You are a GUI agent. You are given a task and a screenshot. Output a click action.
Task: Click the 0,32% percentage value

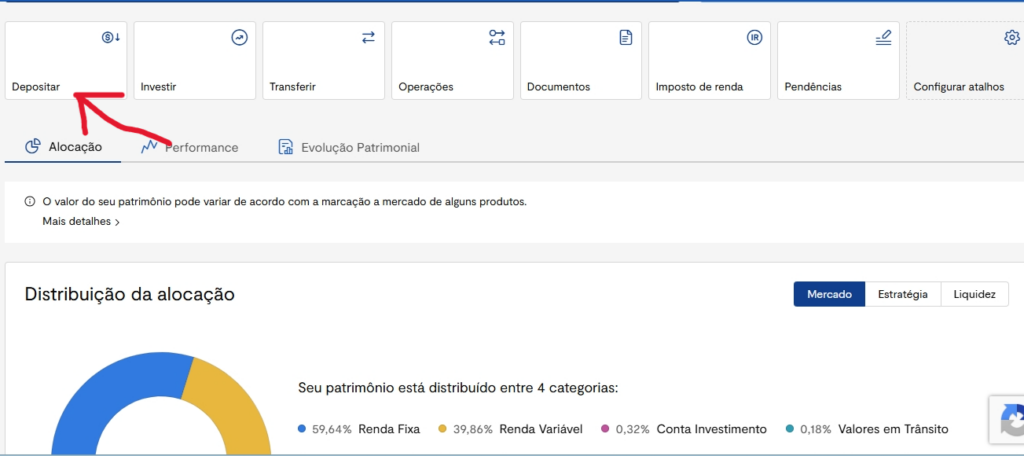[x=633, y=429]
